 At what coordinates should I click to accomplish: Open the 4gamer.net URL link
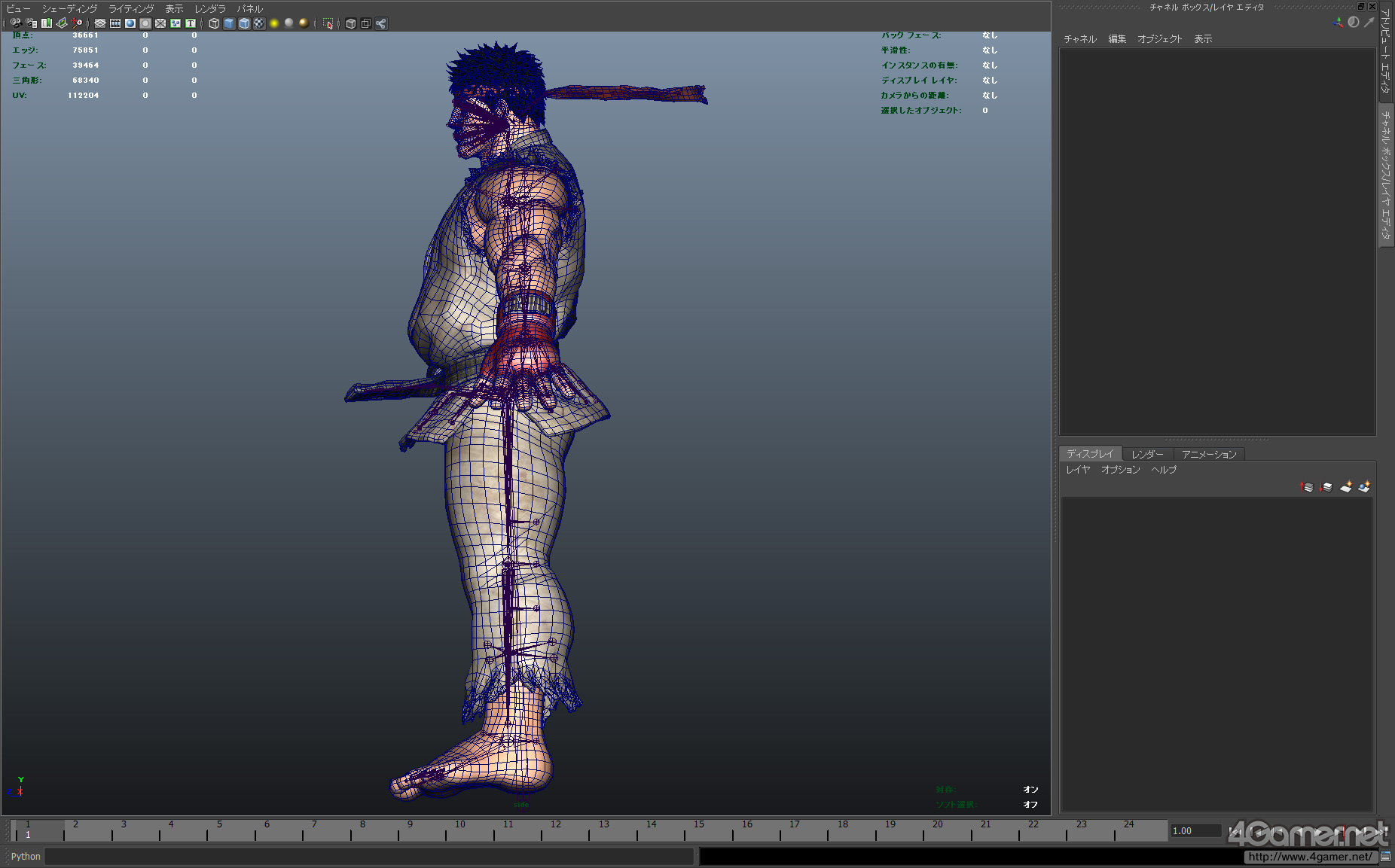tap(1310, 857)
